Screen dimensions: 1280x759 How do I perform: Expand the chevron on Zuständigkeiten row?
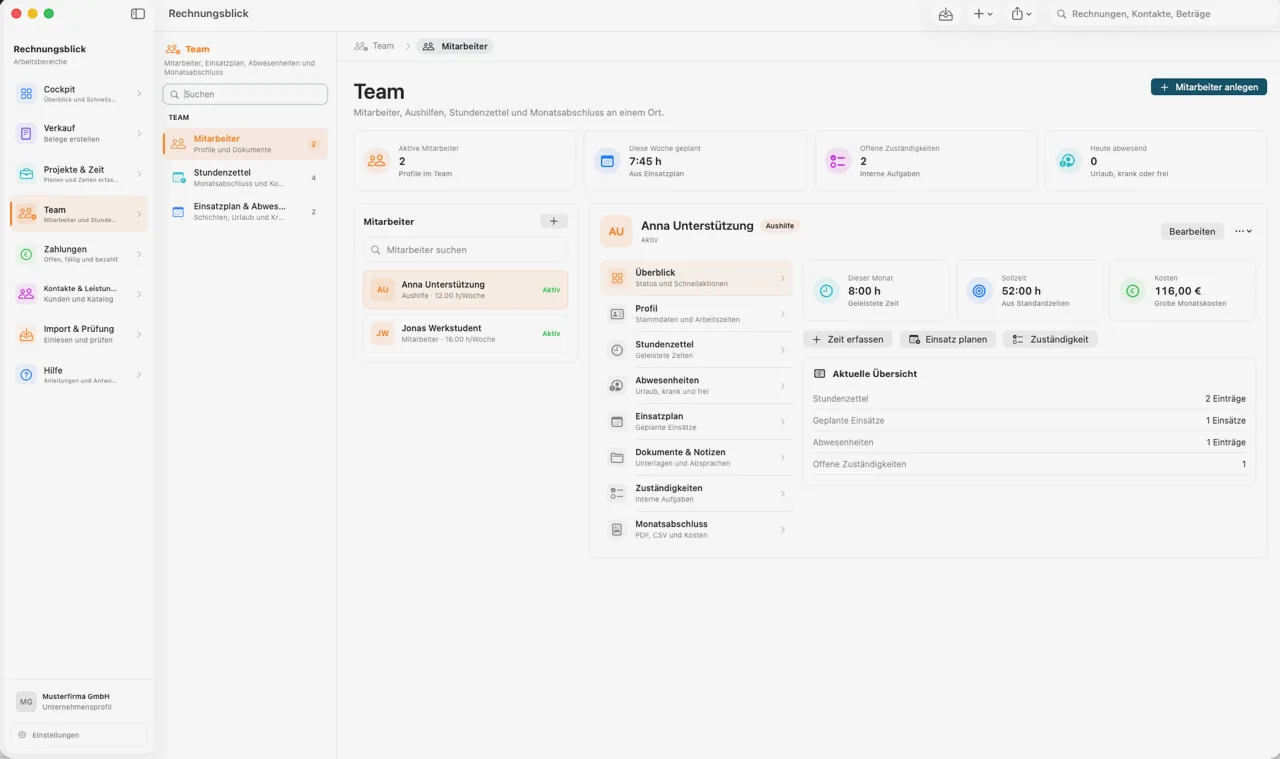(783, 494)
